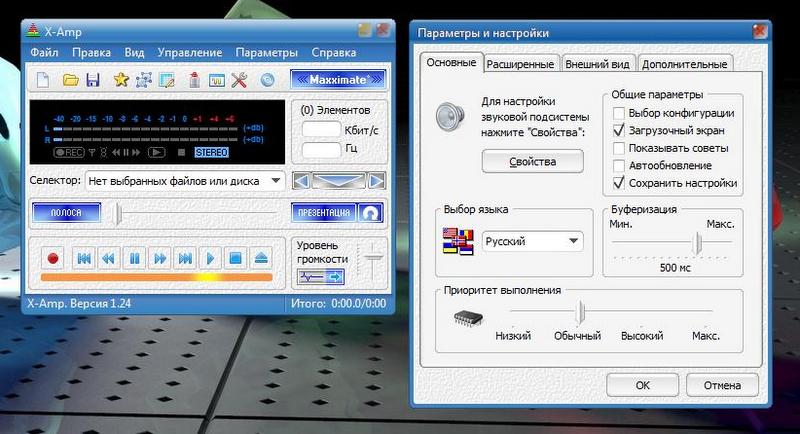
Task: Click the red-topped tower toolbar icon
Action: coord(194,80)
